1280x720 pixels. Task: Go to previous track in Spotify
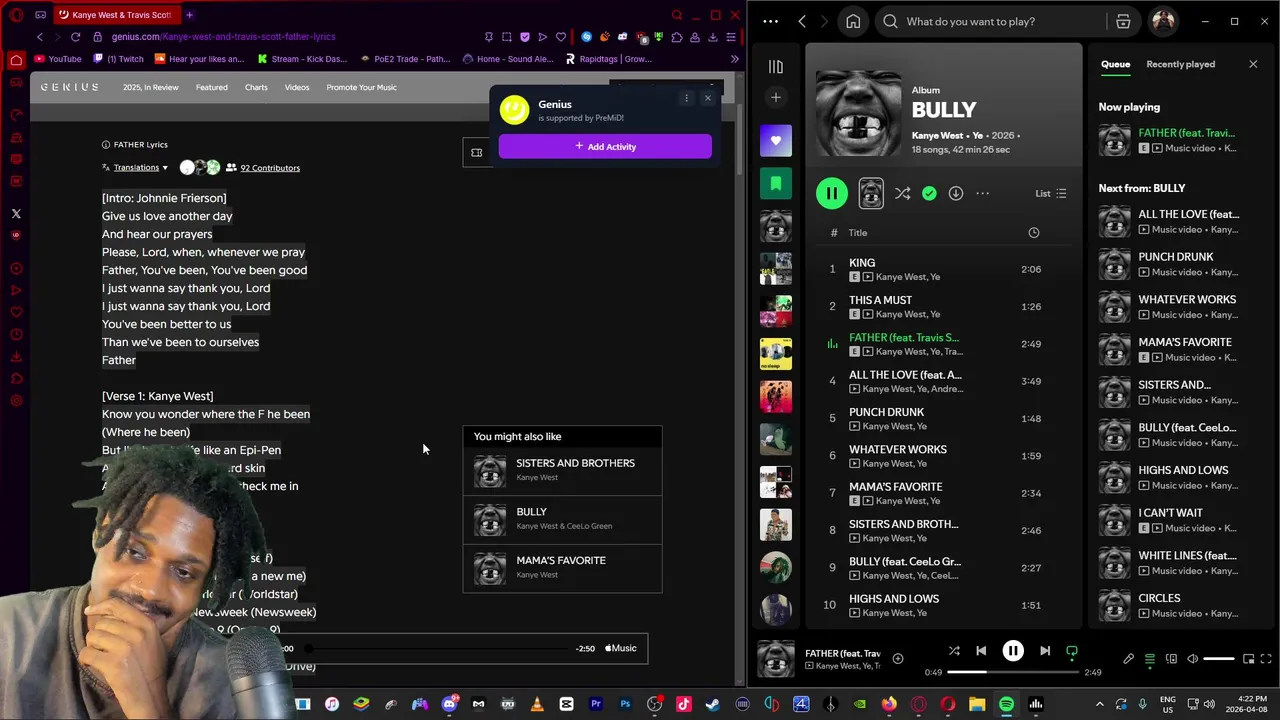[981, 651]
